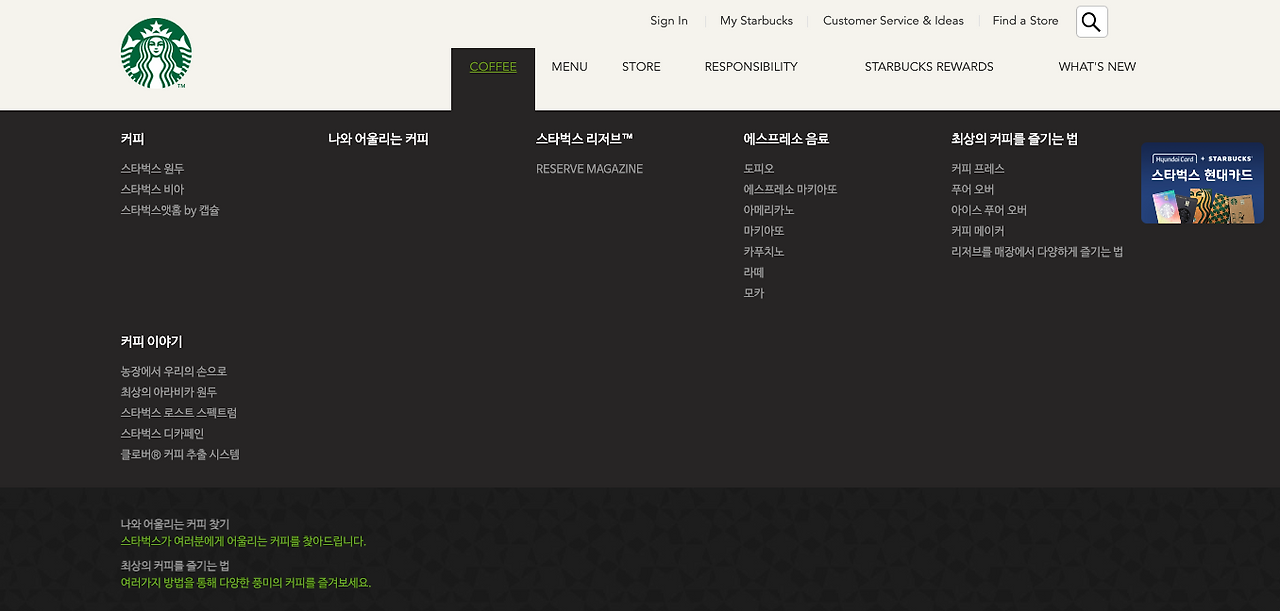Screen dimensions: 1280x611
Task: Open the MENU navigation tab
Action: click(569, 67)
